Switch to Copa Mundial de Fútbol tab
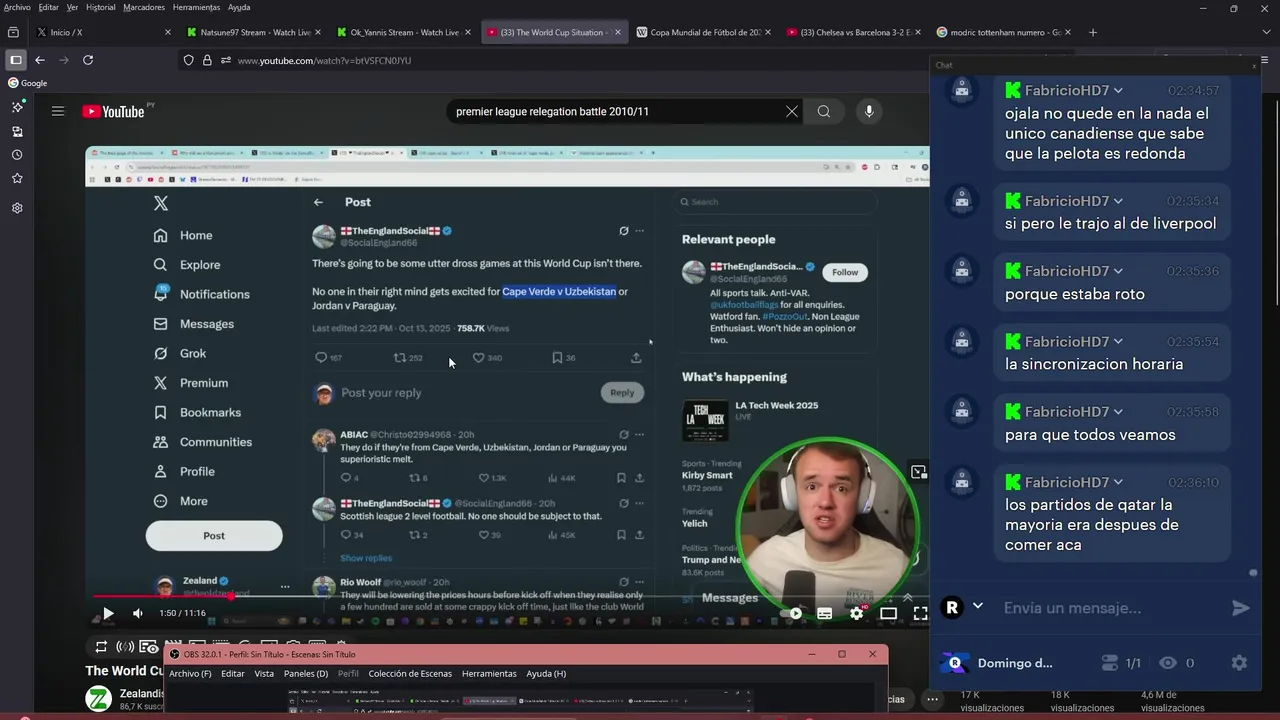Image resolution: width=1280 pixels, height=720 pixels. pyautogui.click(x=704, y=32)
